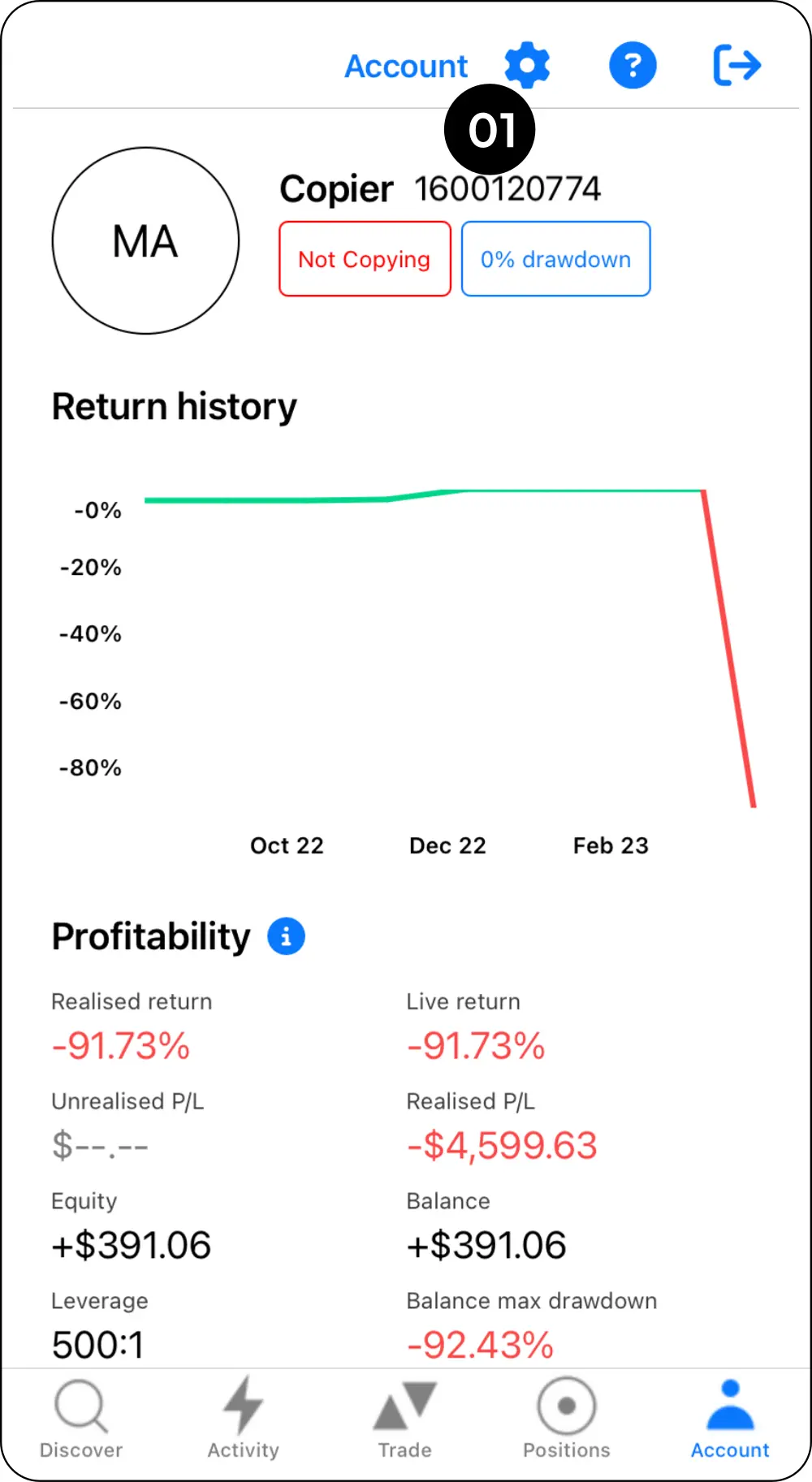Go to the Activity lightning tab

pyautogui.click(x=243, y=1418)
